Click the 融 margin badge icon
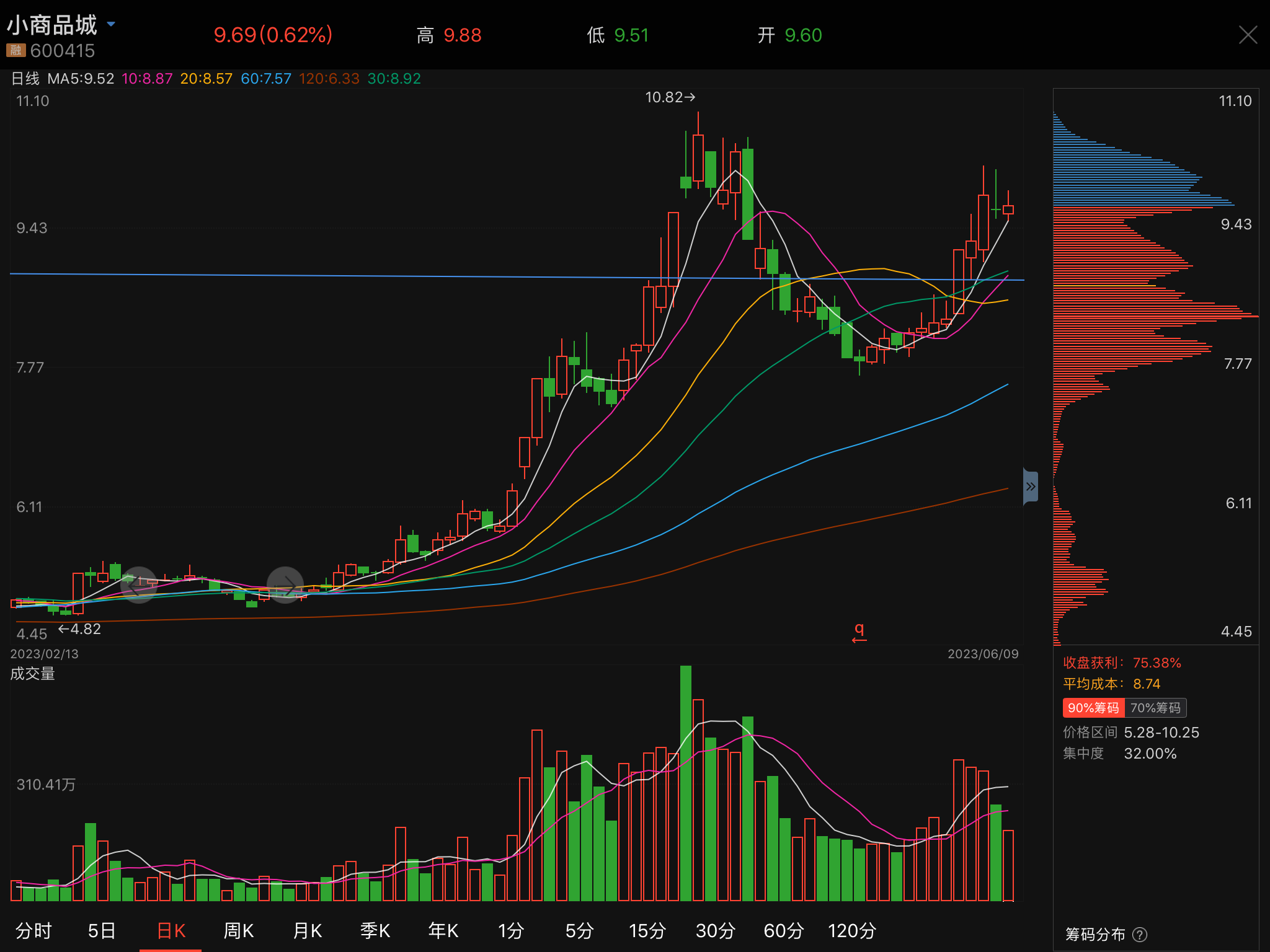Screen dimensions: 1270x952 click(16, 50)
